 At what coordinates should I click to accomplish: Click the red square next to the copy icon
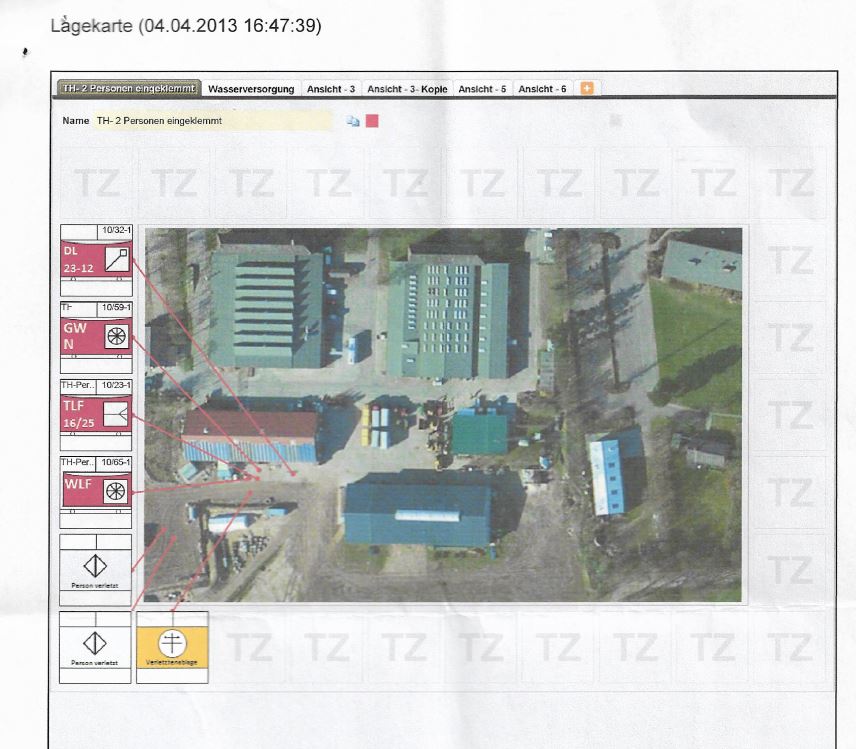point(372,121)
